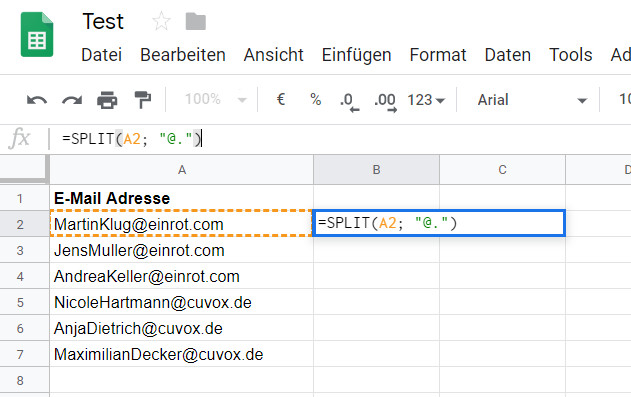The width and height of the screenshot is (631, 397).
Task: Open the Einfügen menu
Action: click(x=357, y=55)
